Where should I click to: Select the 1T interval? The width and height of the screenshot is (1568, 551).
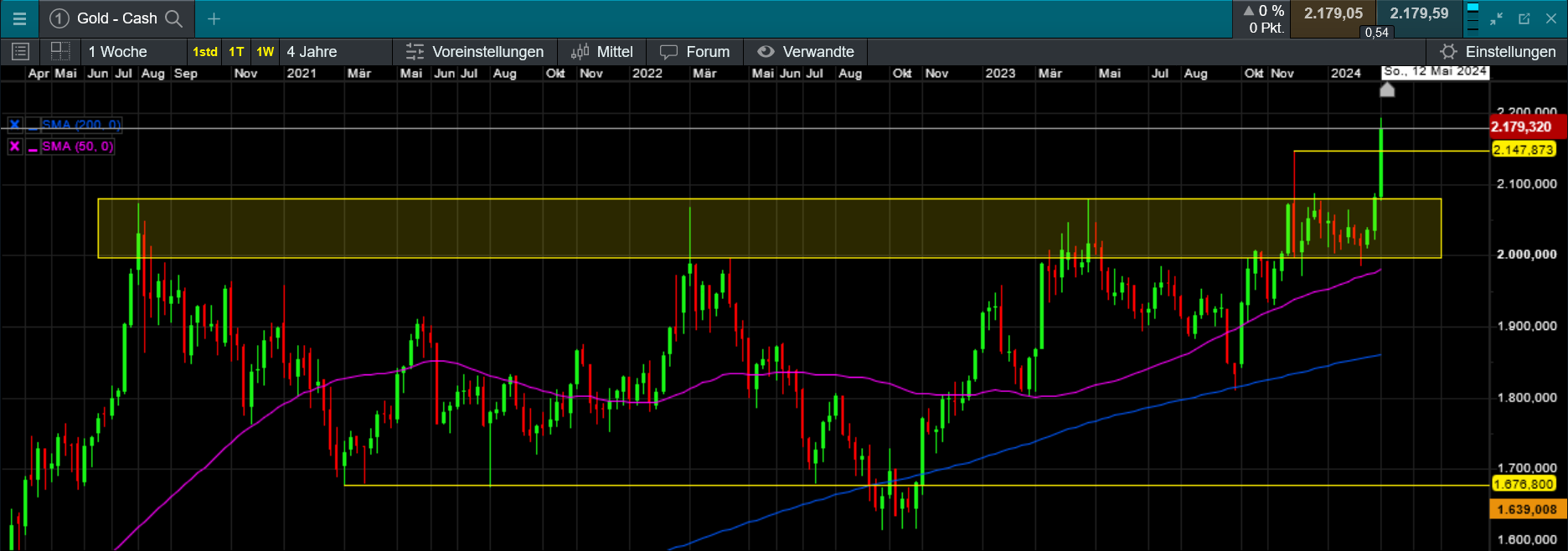click(x=237, y=52)
